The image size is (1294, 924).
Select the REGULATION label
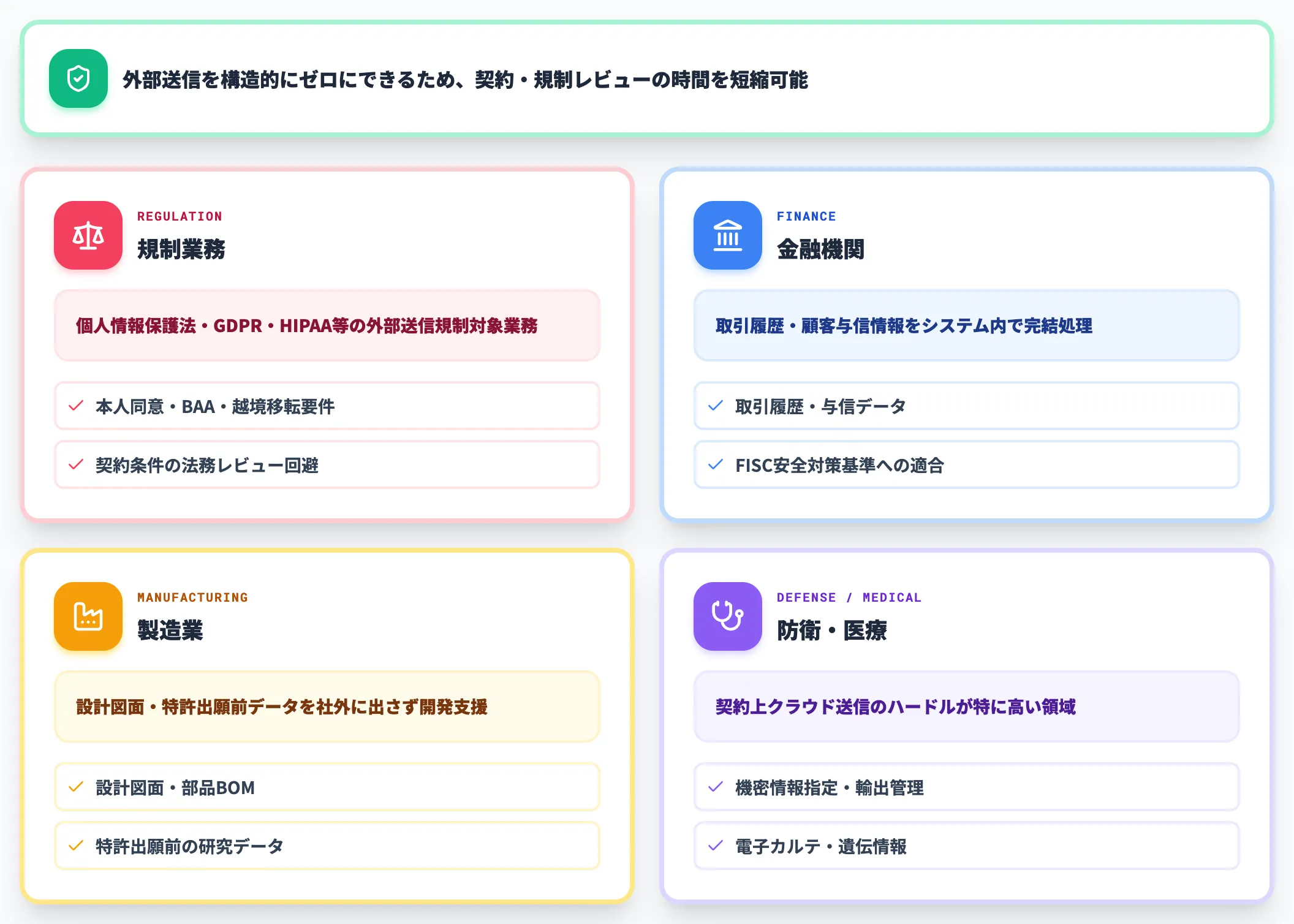click(180, 216)
